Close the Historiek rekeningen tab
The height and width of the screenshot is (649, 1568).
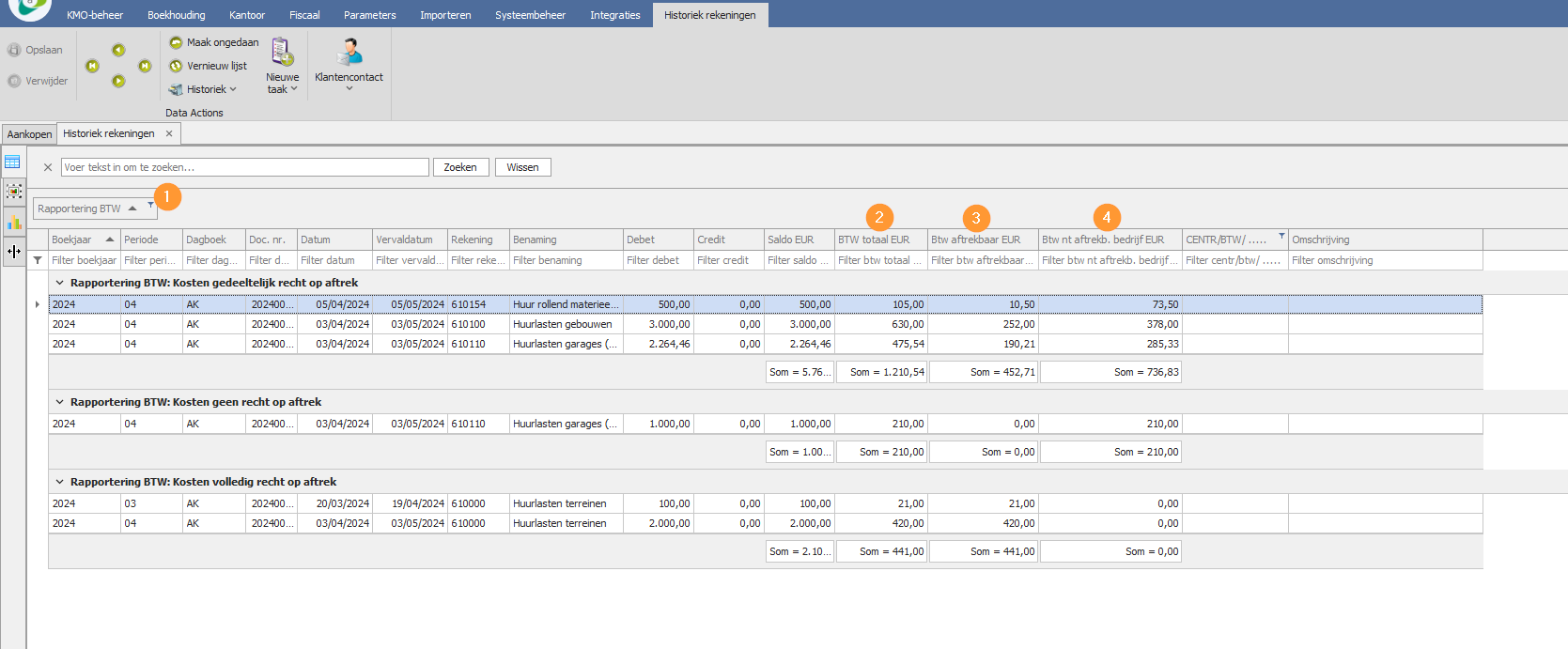(x=169, y=133)
